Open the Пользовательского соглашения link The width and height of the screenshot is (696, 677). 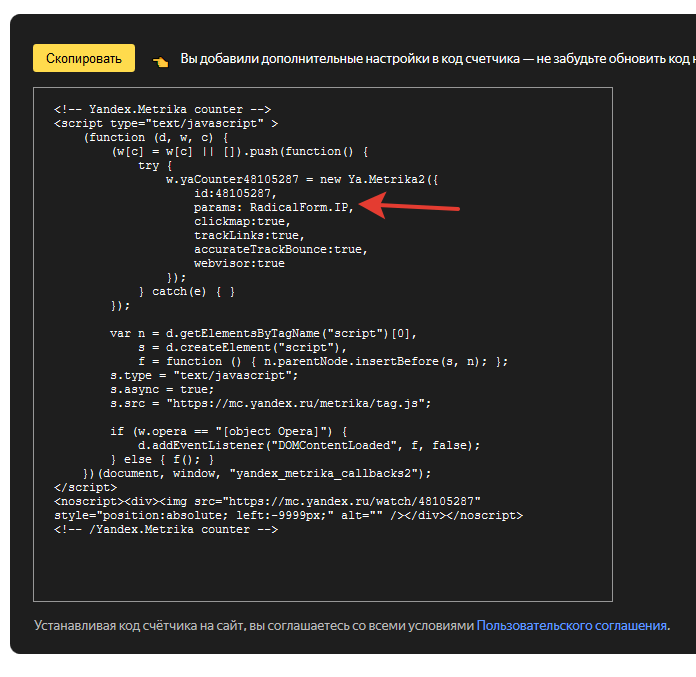pyautogui.click(x=571, y=626)
